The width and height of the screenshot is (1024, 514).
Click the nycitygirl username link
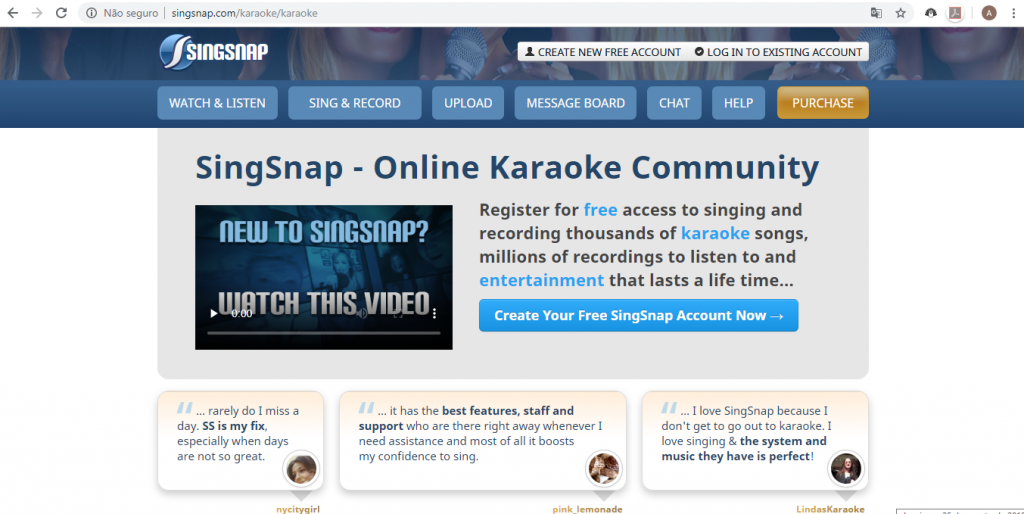click(x=298, y=509)
